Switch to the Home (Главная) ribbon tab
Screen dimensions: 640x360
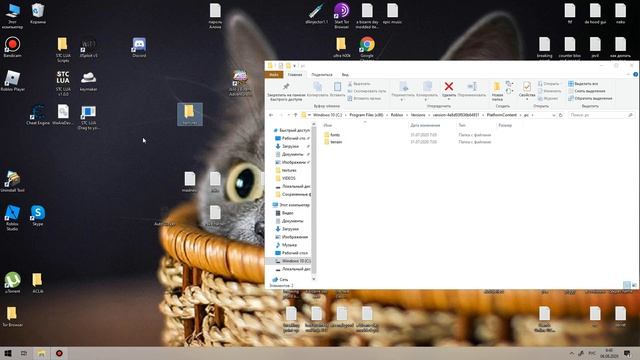point(295,75)
